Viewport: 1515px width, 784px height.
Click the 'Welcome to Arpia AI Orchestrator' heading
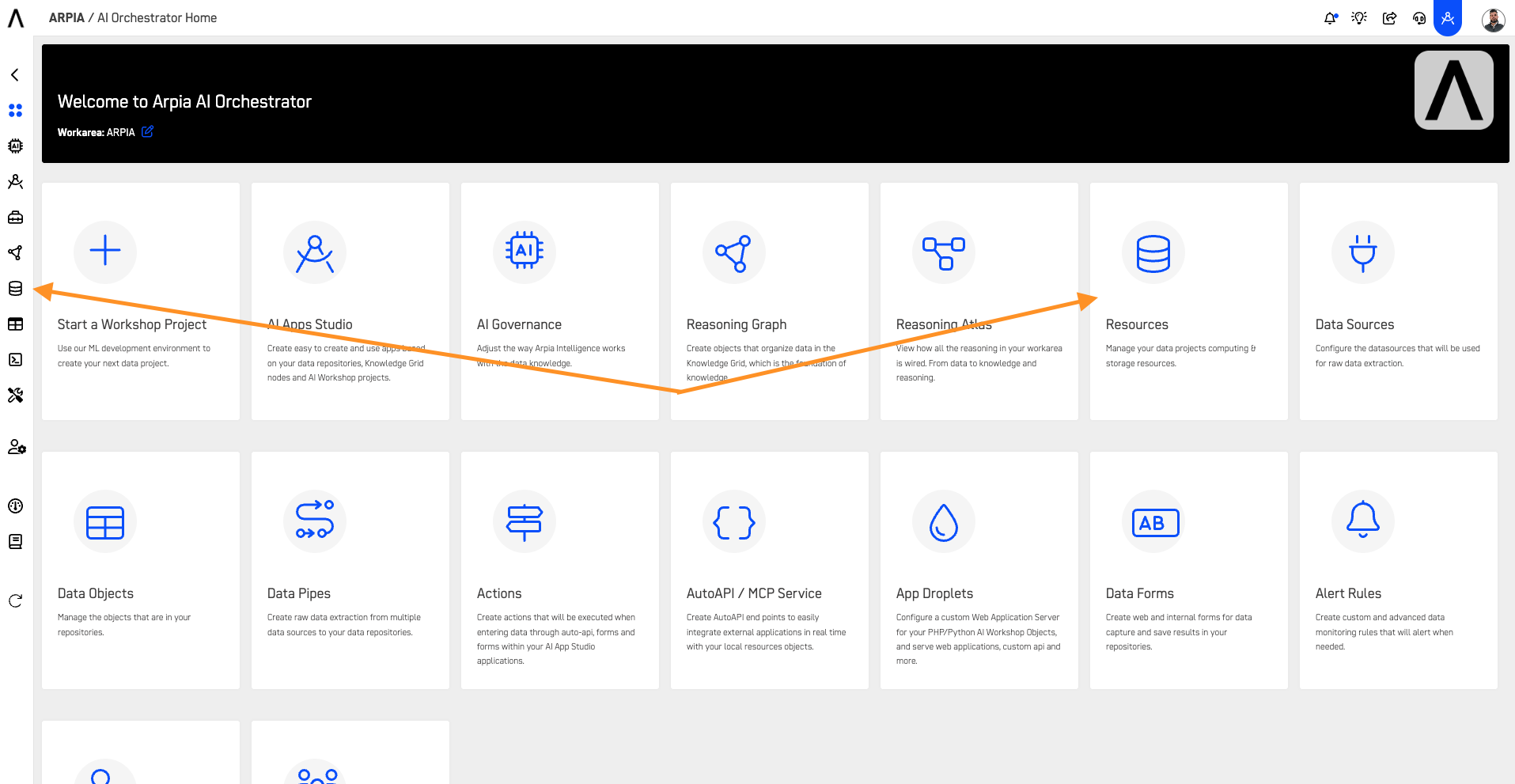184,101
